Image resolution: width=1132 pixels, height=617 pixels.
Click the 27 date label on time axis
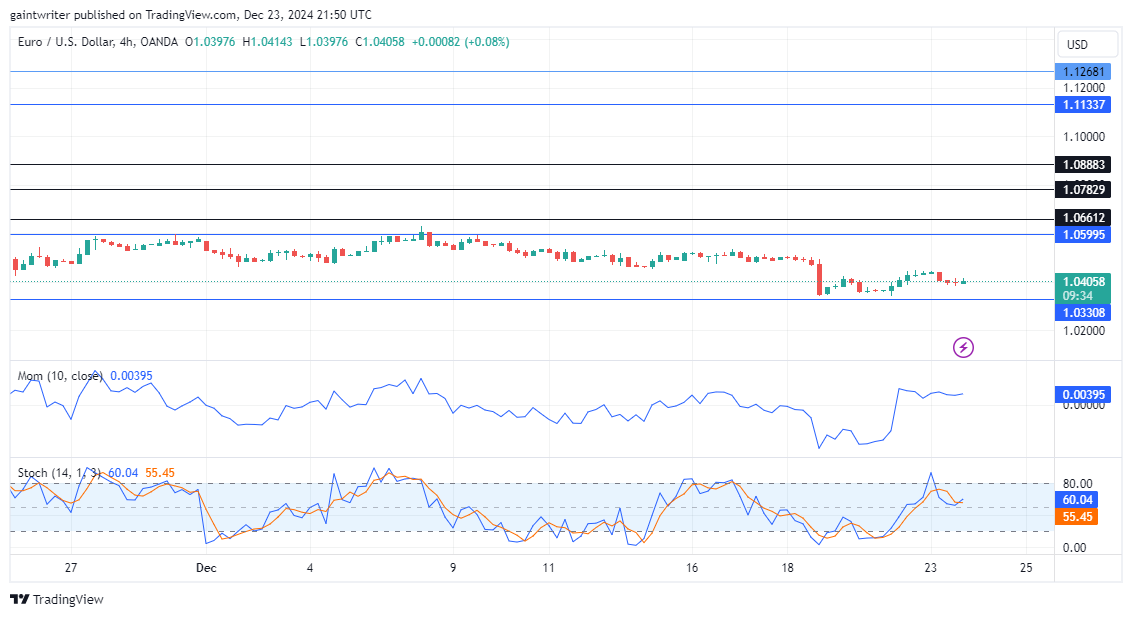(71, 568)
